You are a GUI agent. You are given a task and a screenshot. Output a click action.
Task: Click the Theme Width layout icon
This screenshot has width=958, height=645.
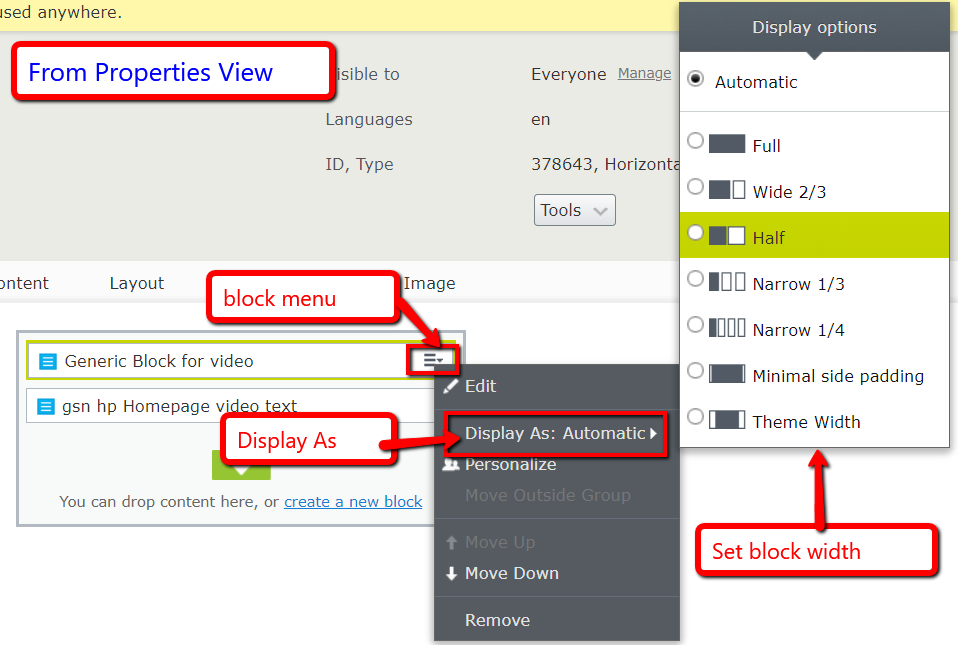pyautogui.click(x=727, y=420)
